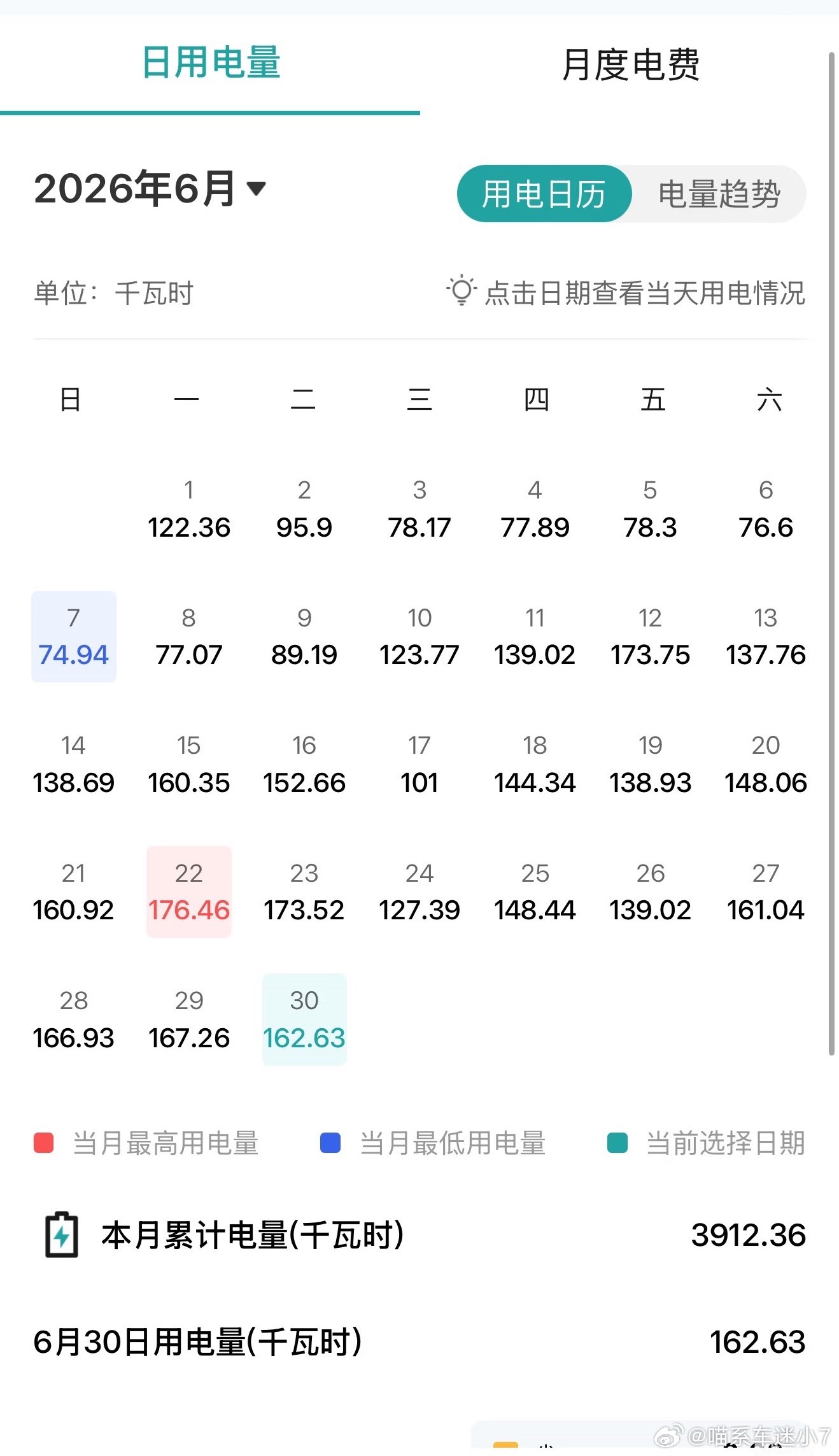The height and width of the screenshot is (1456, 839).
Task: Select the 日用电量 tab
Action: tap(210, 62)
